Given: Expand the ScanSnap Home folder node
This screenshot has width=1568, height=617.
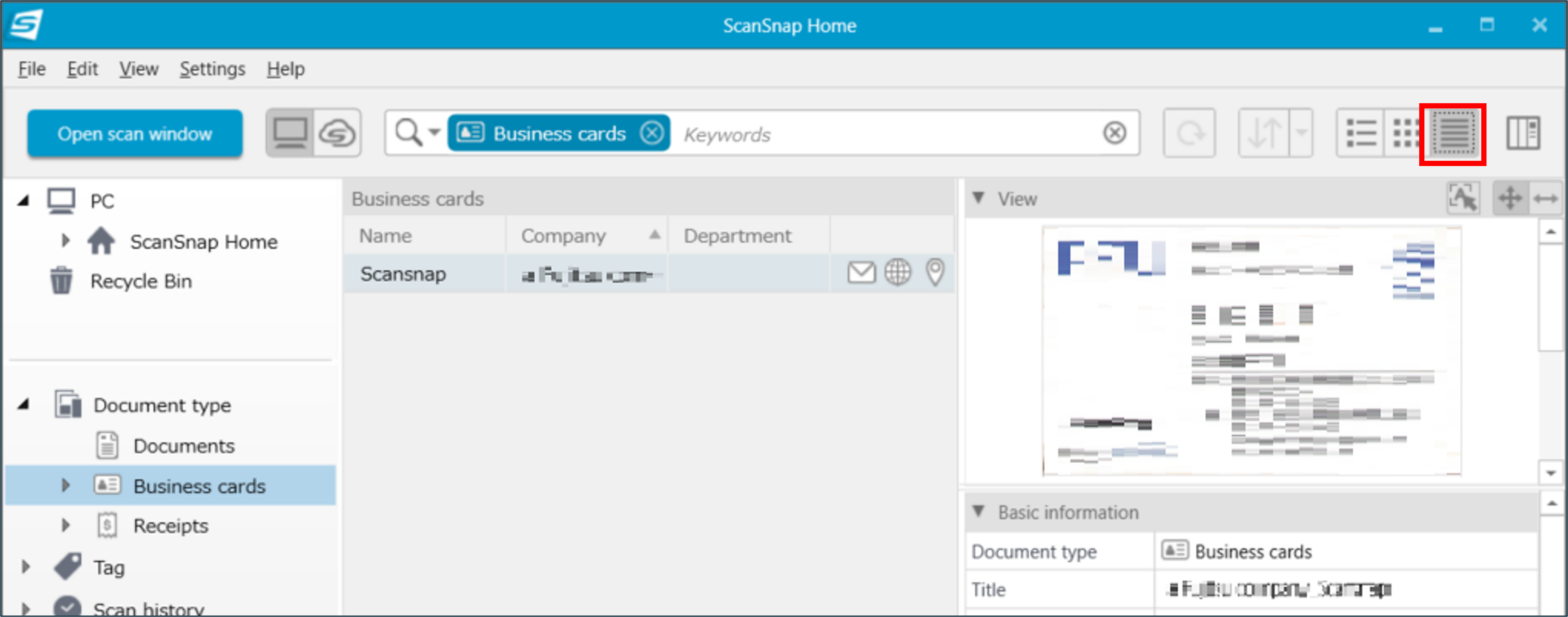Looking at the screenshot, I should (65, 240).
